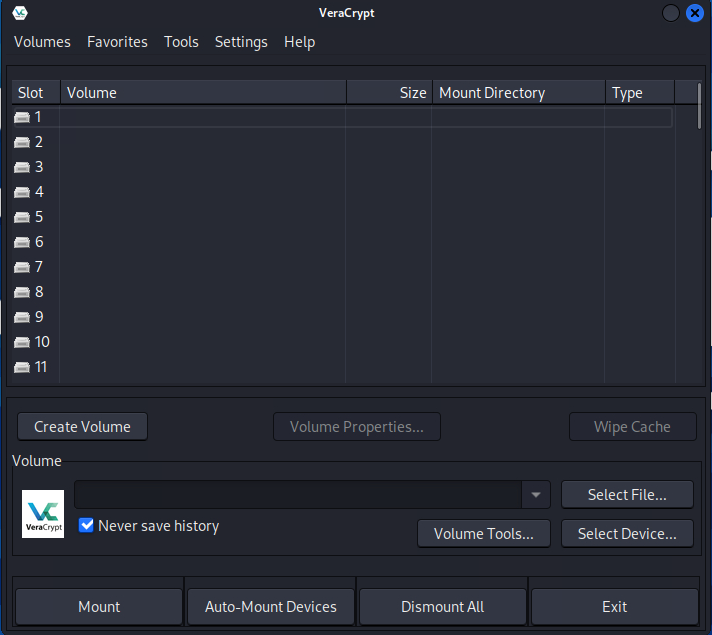
Task: Click the Dismount All button
Action: click(443, 607)
